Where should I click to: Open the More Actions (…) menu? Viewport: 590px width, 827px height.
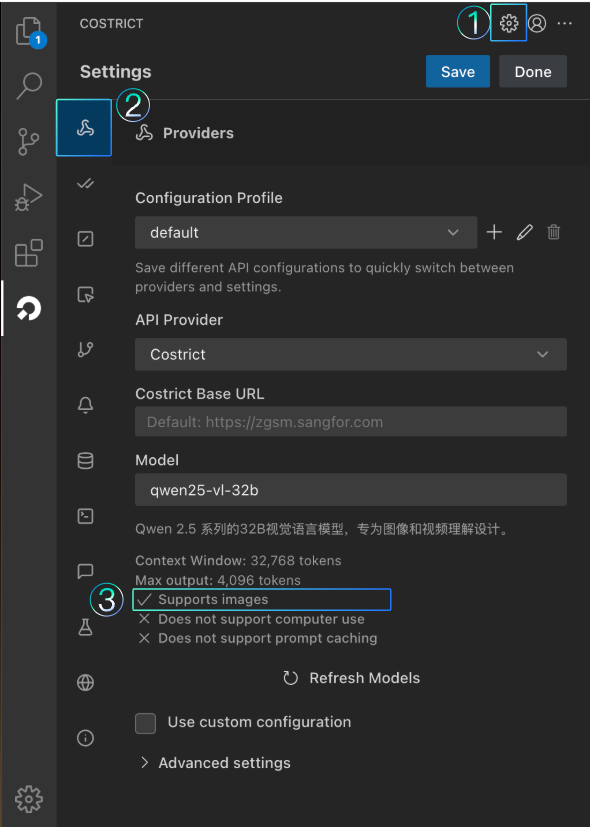coord(564,22)
